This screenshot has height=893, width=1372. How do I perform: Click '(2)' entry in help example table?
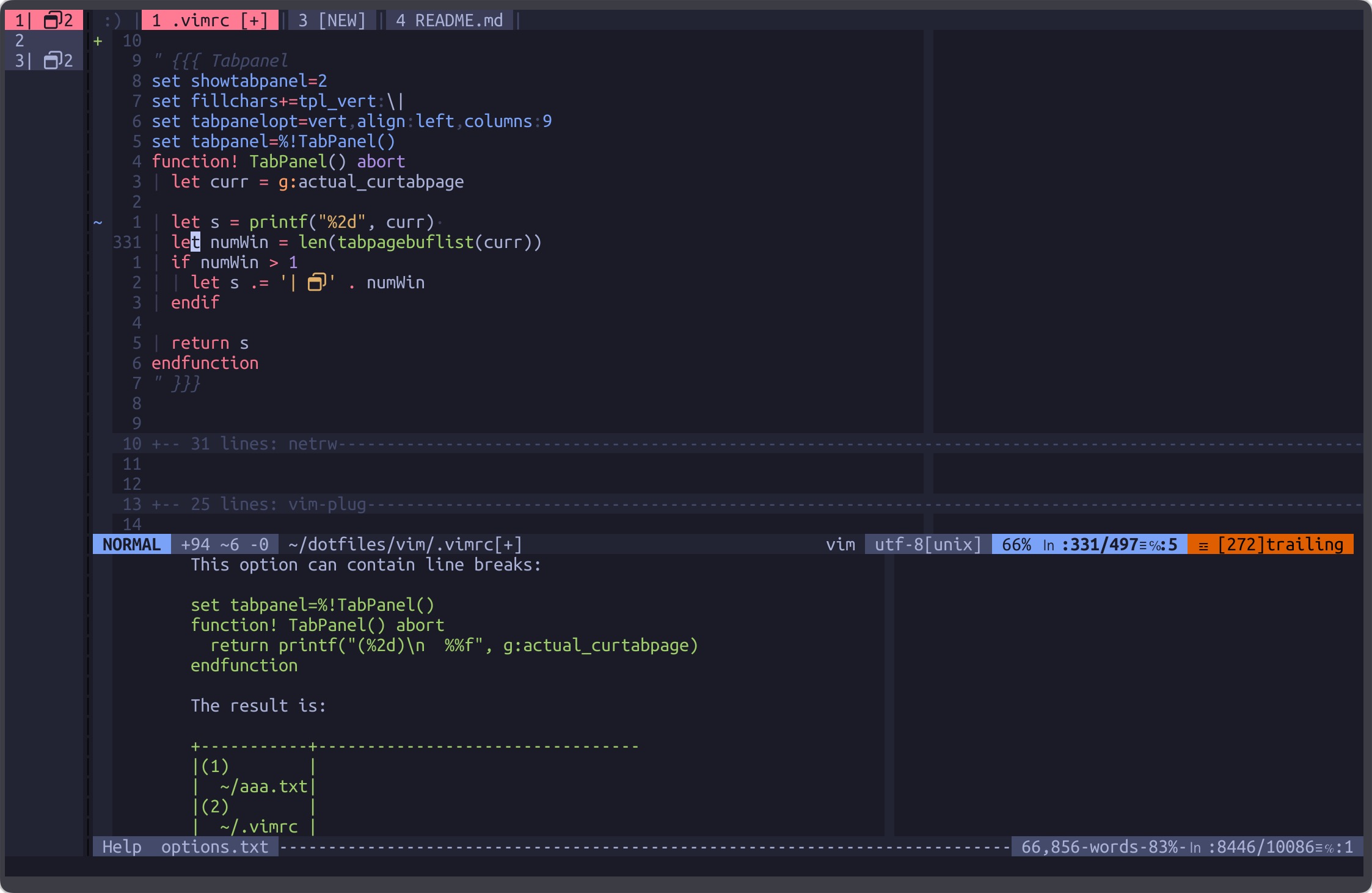[215, 806]
